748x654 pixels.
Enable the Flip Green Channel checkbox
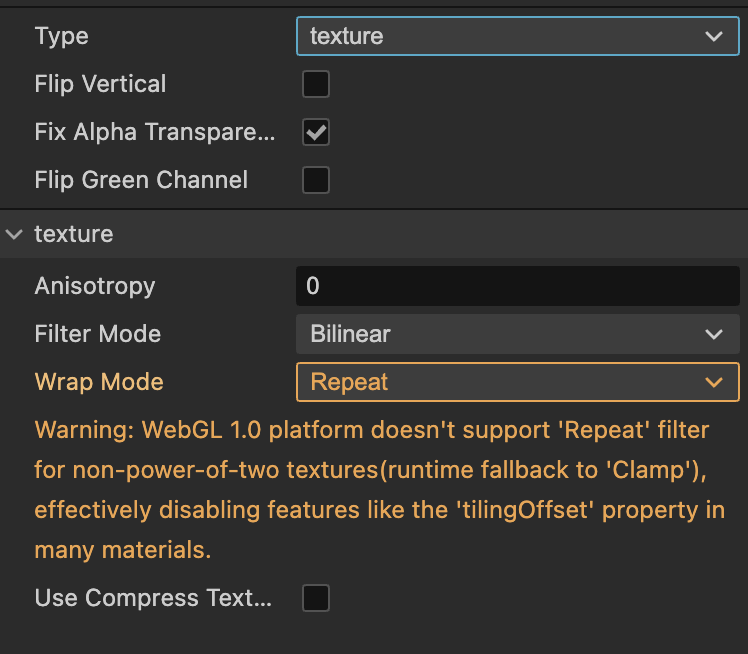[316, 180]
